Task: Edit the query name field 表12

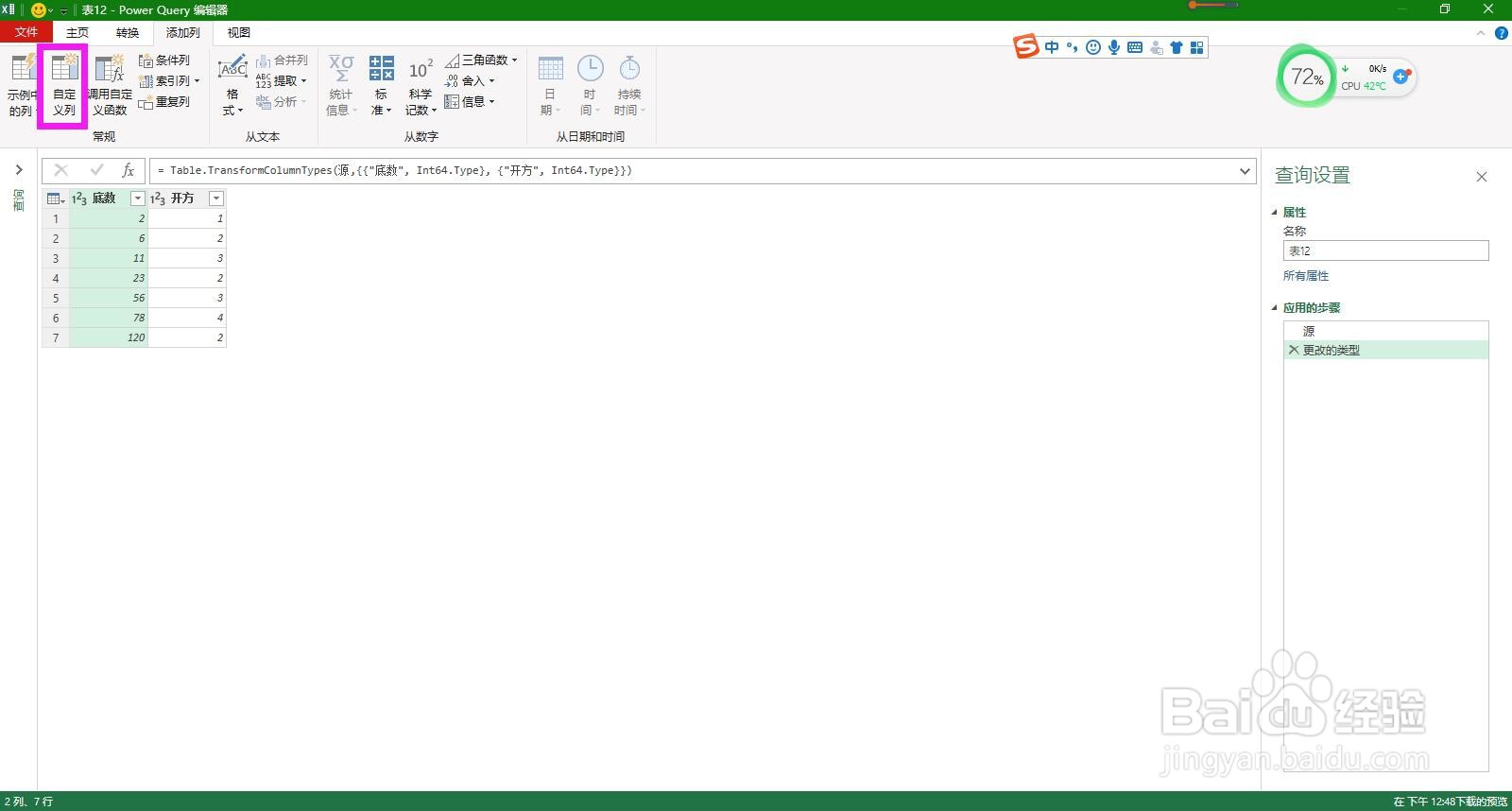Action: pos(1385,250)
